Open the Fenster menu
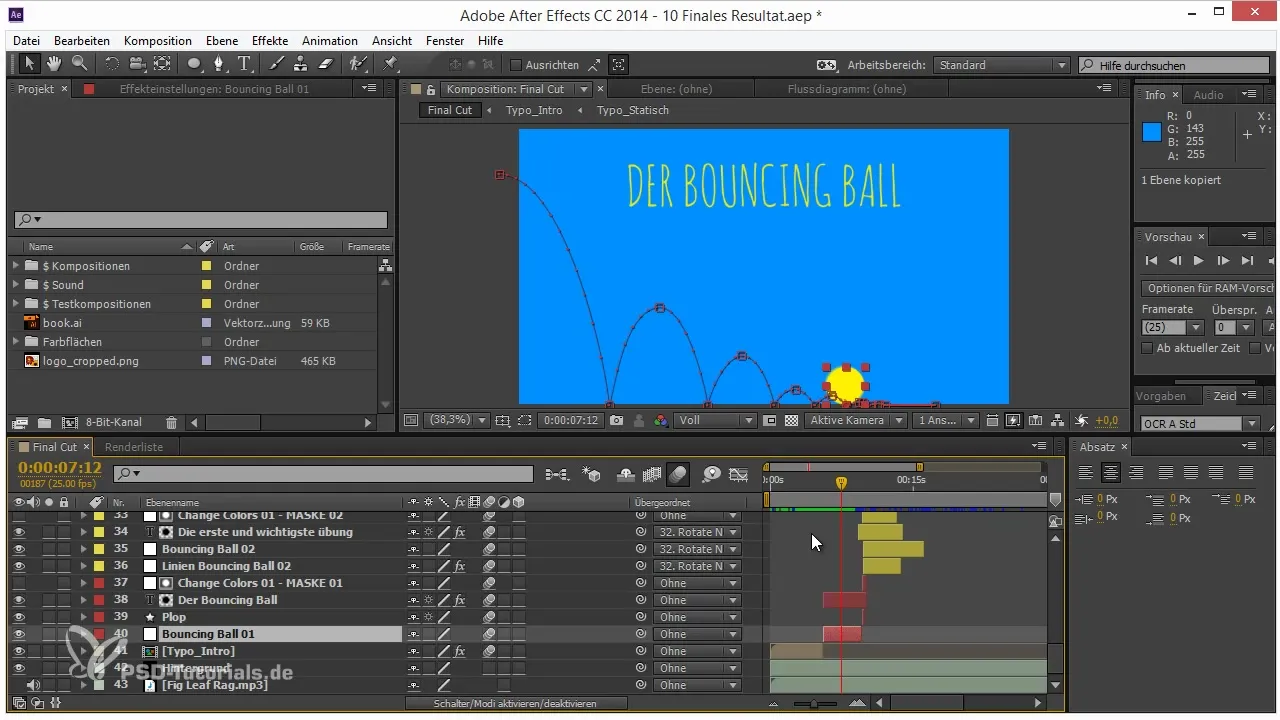The height and width of the screenshot is (720, 1280). [445, 41]
